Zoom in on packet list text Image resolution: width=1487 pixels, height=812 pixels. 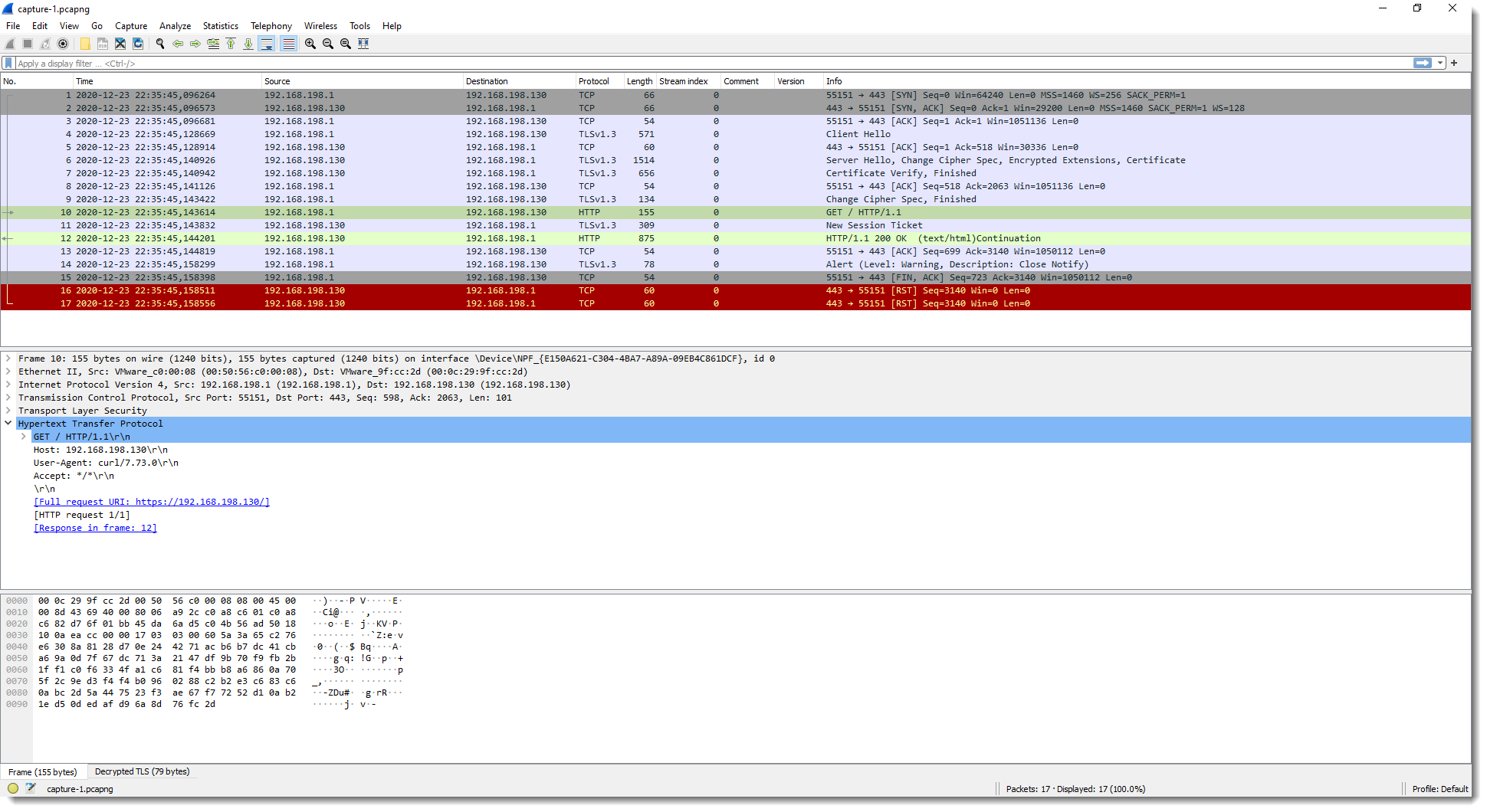310,44
